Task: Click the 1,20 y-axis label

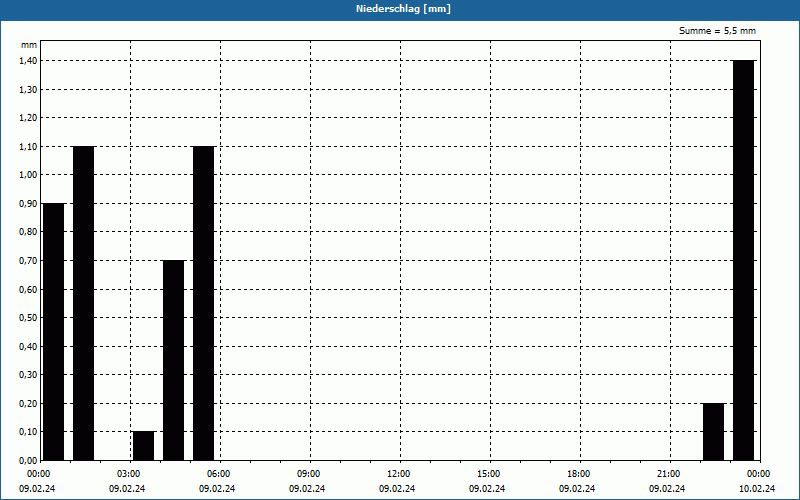Action: coord(28,118)
